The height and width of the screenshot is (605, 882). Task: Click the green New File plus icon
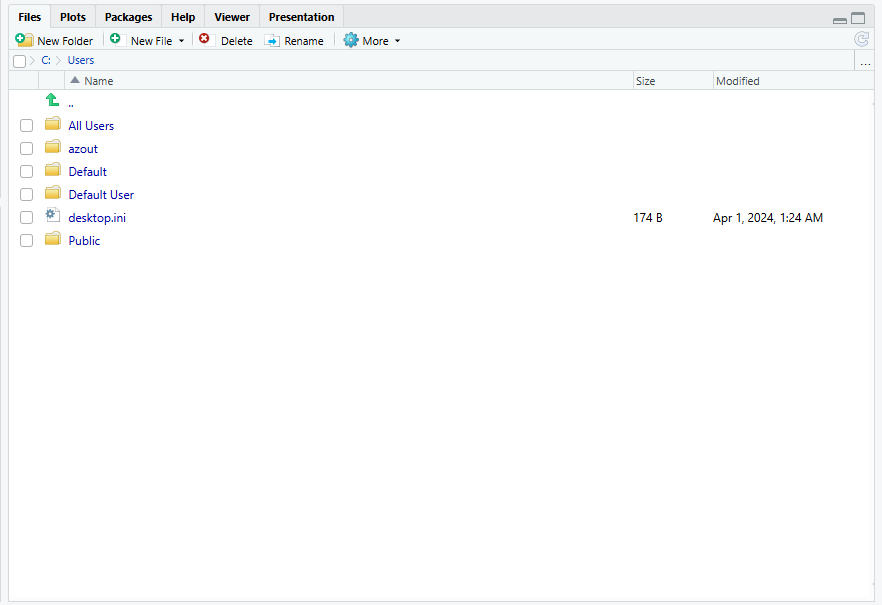pyautogui.click(x=115, y=39)
